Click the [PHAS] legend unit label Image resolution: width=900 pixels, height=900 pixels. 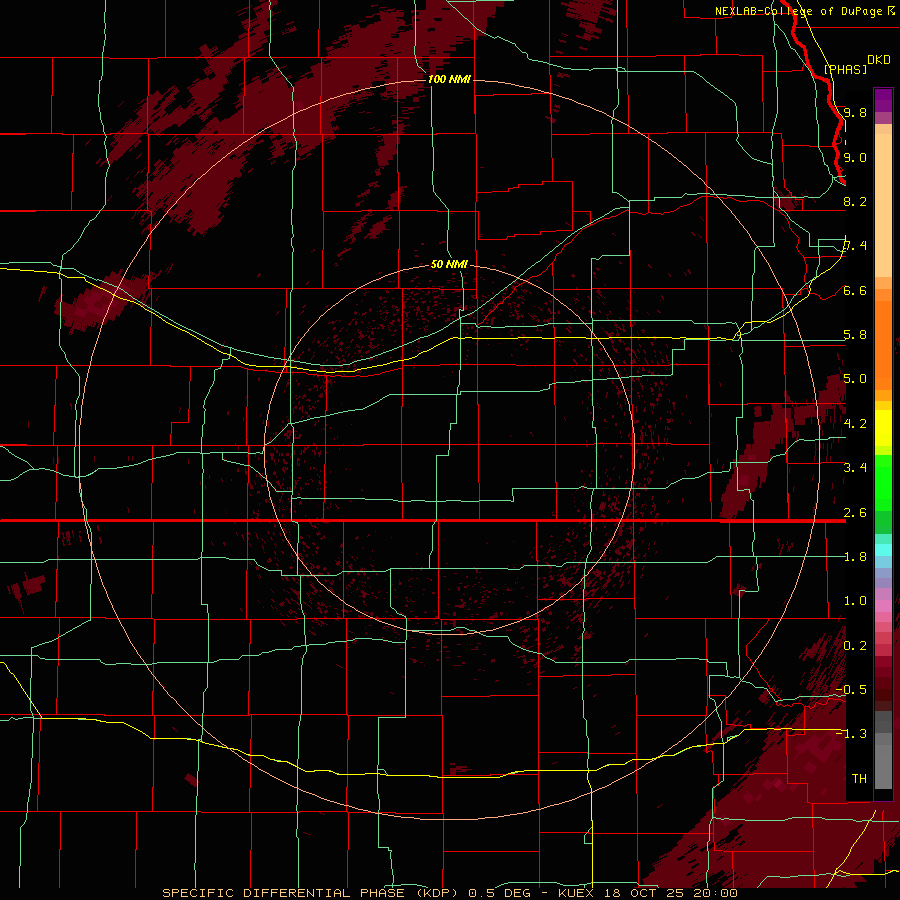[845, 69]
